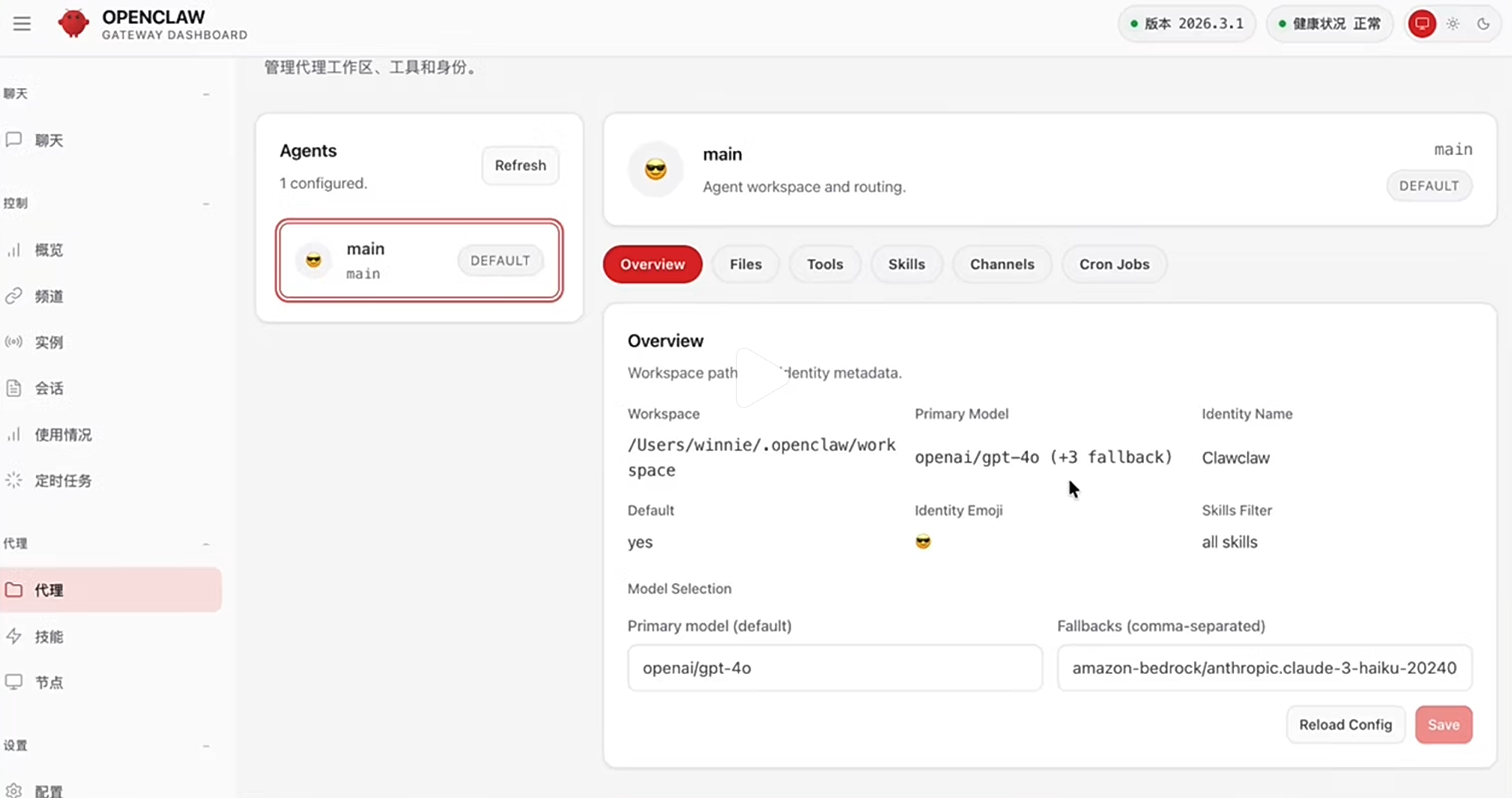Select 代理 agents item in sidebar
The width and height of the screenshot is (1512, 798).
tap(111, 590)
